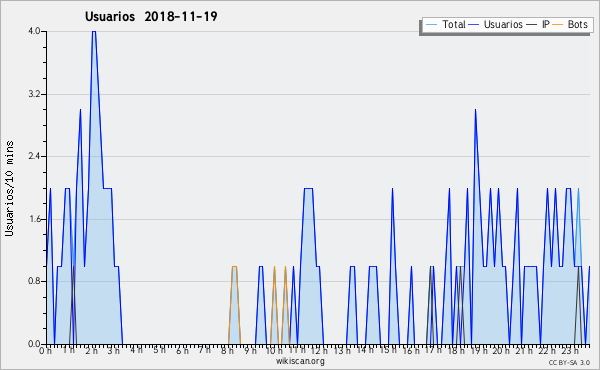This screenshot has height=370, width=600.
Task: Click the 8 h x-axis label
Action: point(227,351)
